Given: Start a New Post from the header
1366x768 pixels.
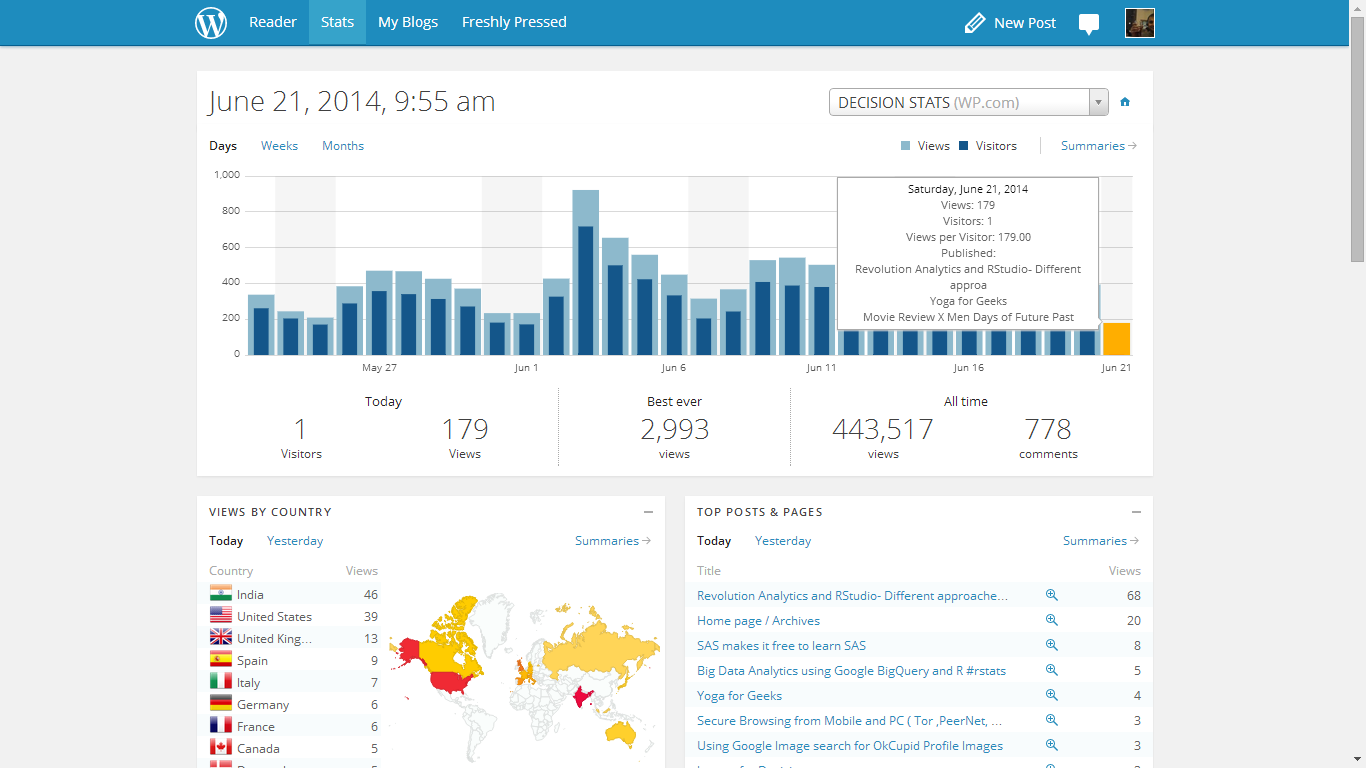Looking at the screenshot, I should [1010, 22].
